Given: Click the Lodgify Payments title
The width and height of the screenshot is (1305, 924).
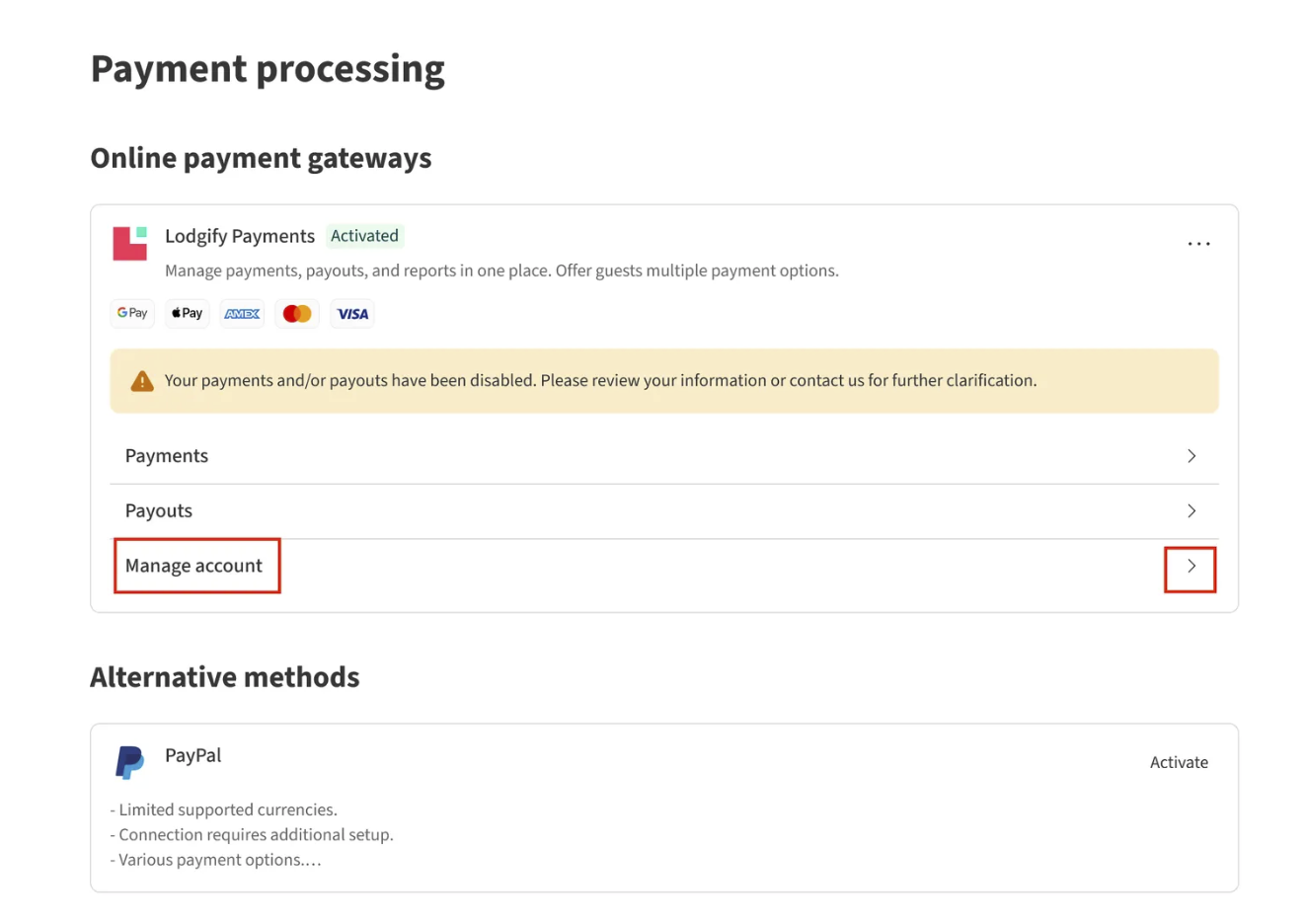Looking at the screenshot, I should pyautogui.click(x=240, y=236).
